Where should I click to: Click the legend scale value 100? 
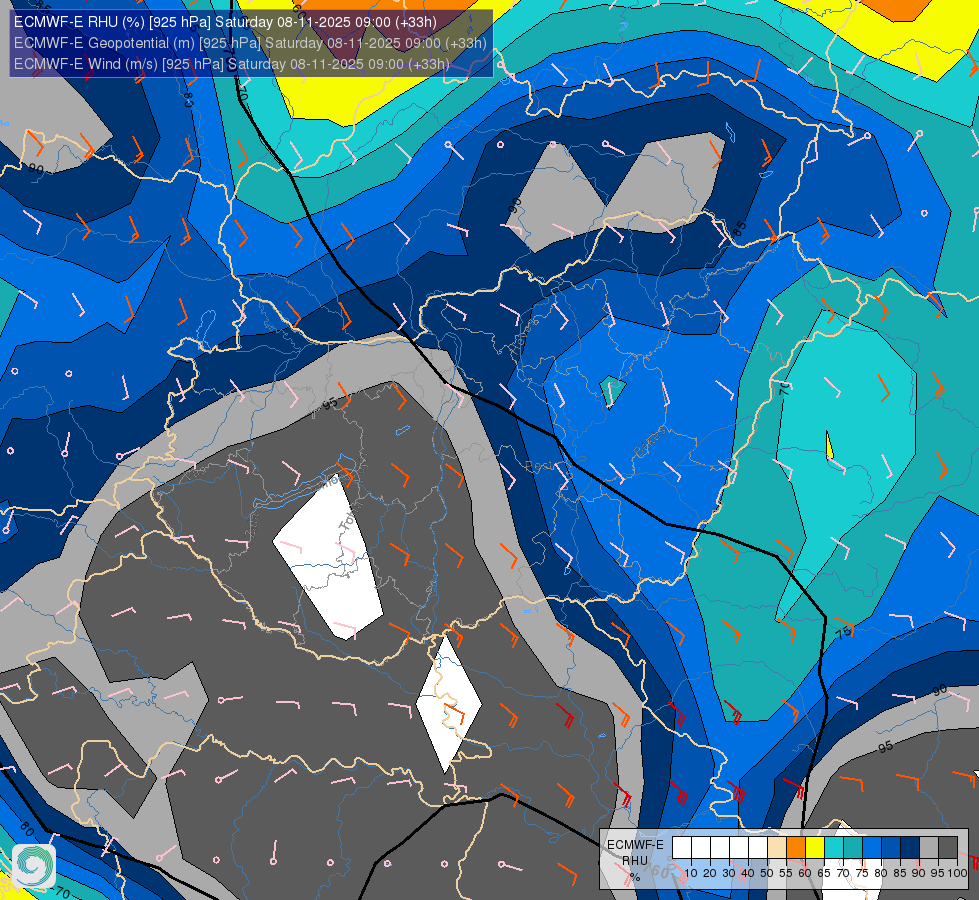pos(958,873)
